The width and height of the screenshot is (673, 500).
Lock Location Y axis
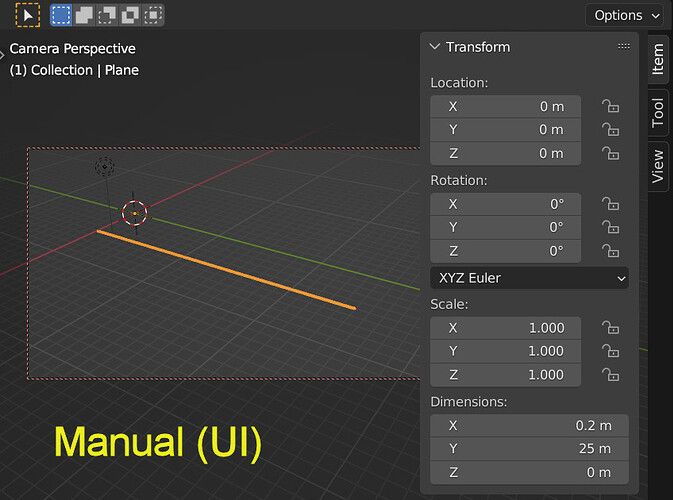610,129
